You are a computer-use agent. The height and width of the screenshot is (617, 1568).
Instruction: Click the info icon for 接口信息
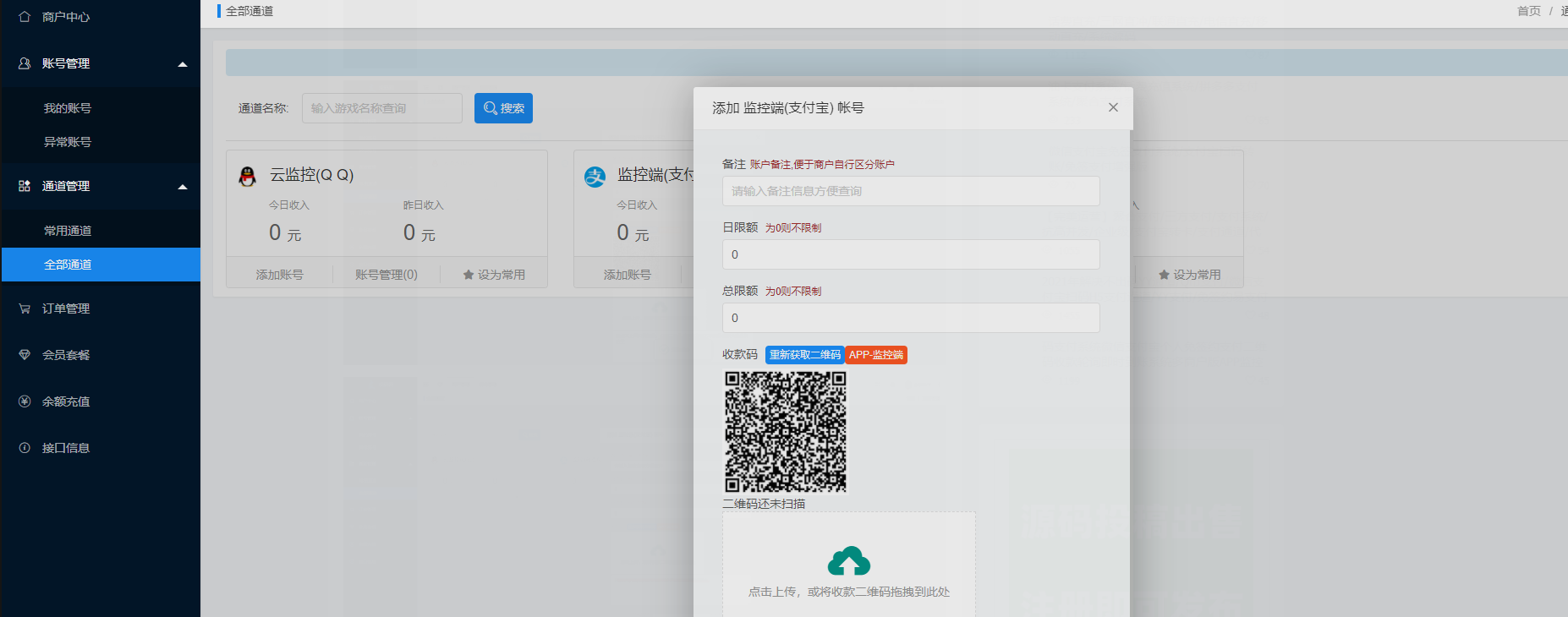pos(25,448)
